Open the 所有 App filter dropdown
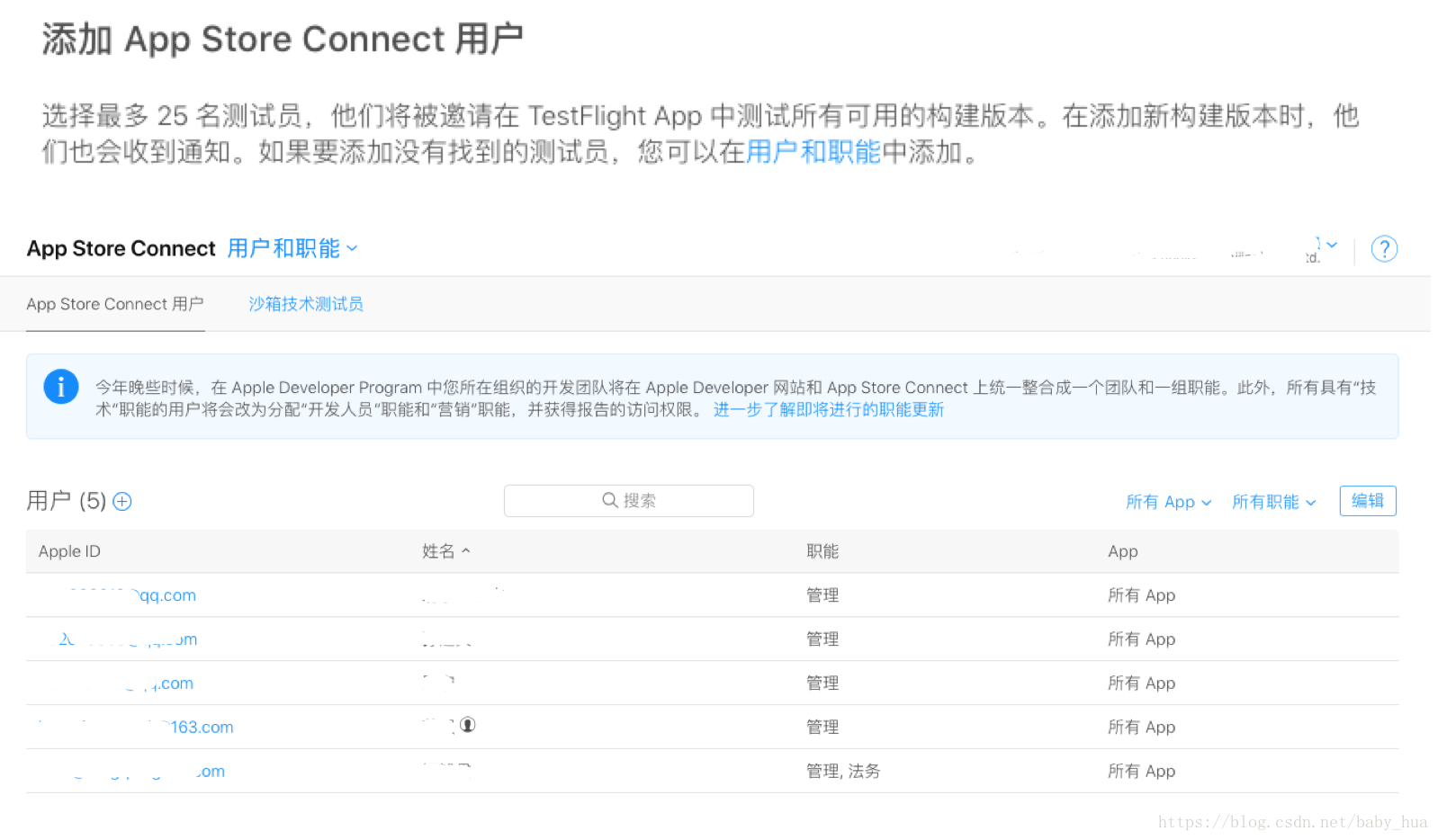This screenshot has height=840, width=1438. [1169, 502]
